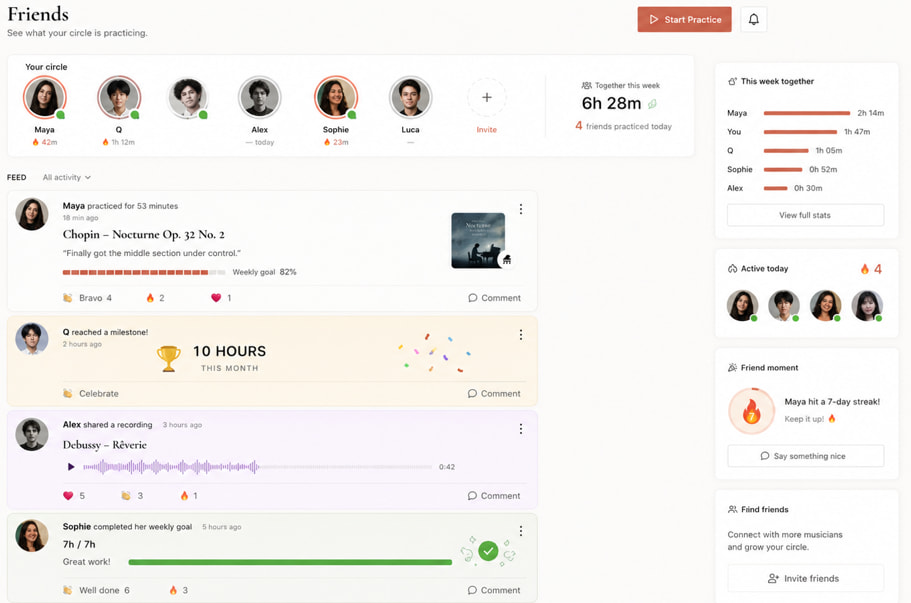
Task: View full stats for this week
Action: (x=805, y=215)
